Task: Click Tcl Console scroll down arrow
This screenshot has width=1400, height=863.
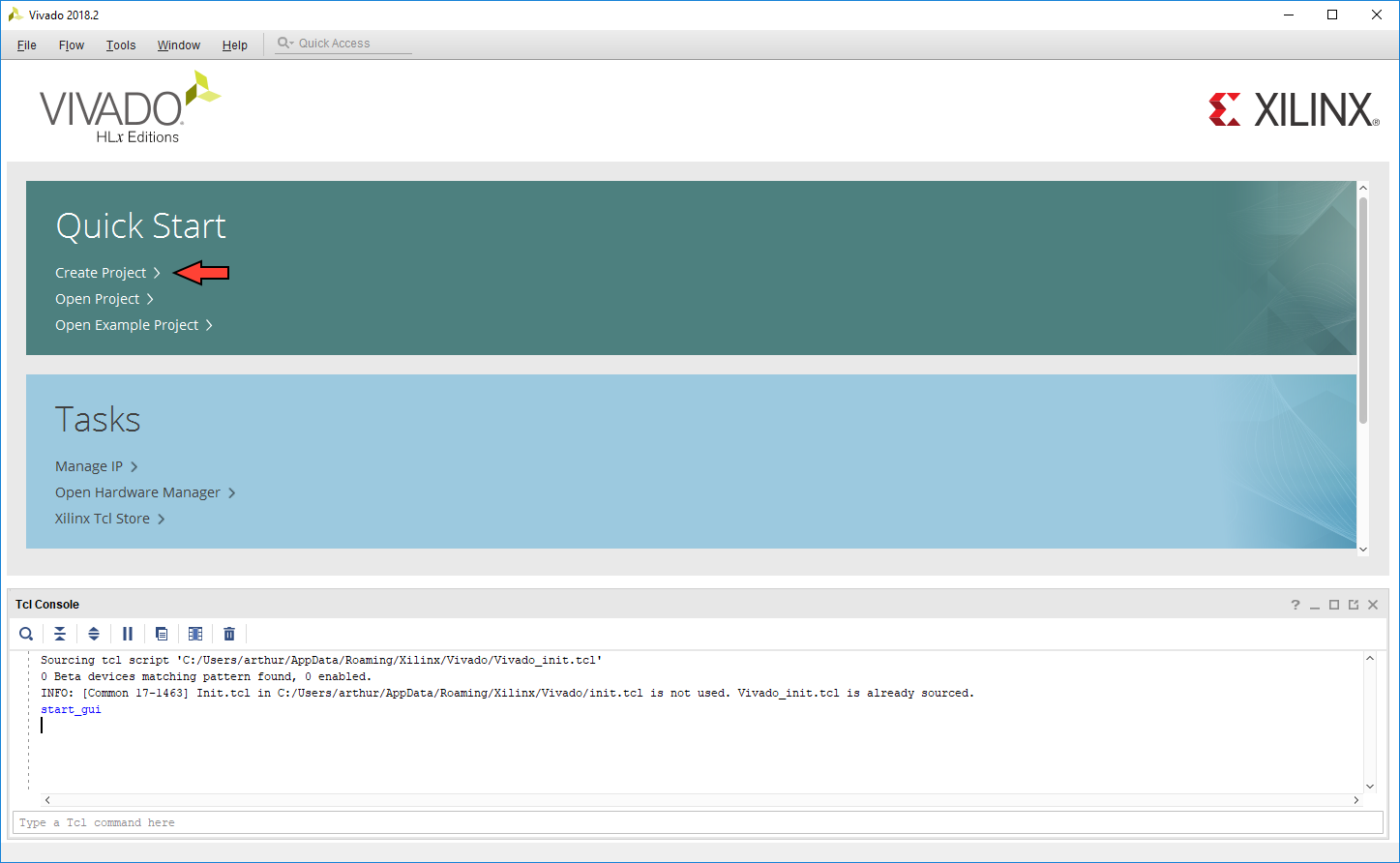Action: click(1369, 787)
